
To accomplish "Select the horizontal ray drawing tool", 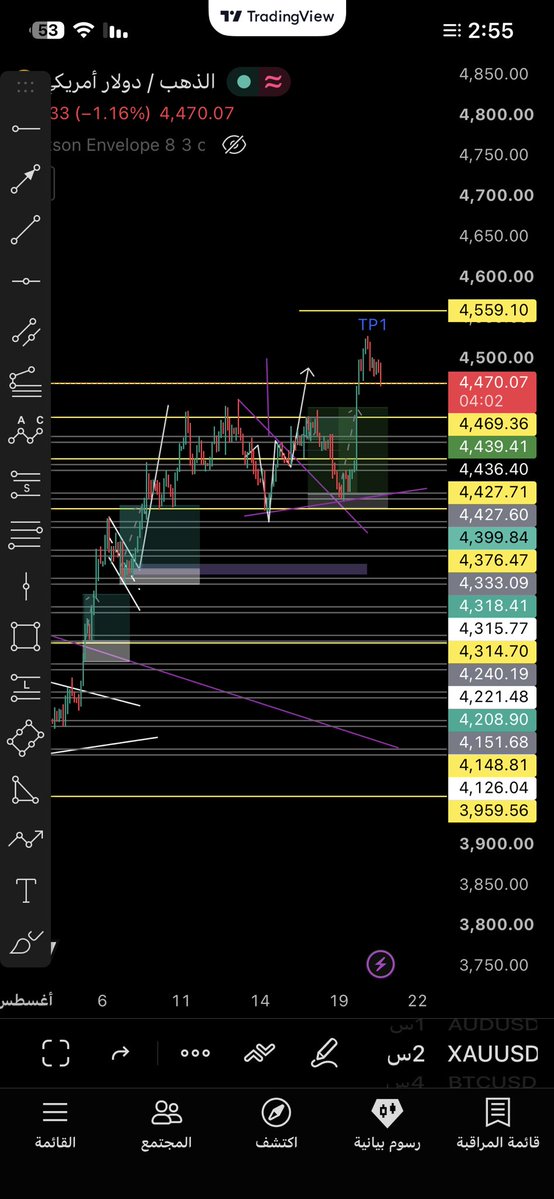I will tap(25, 128).
